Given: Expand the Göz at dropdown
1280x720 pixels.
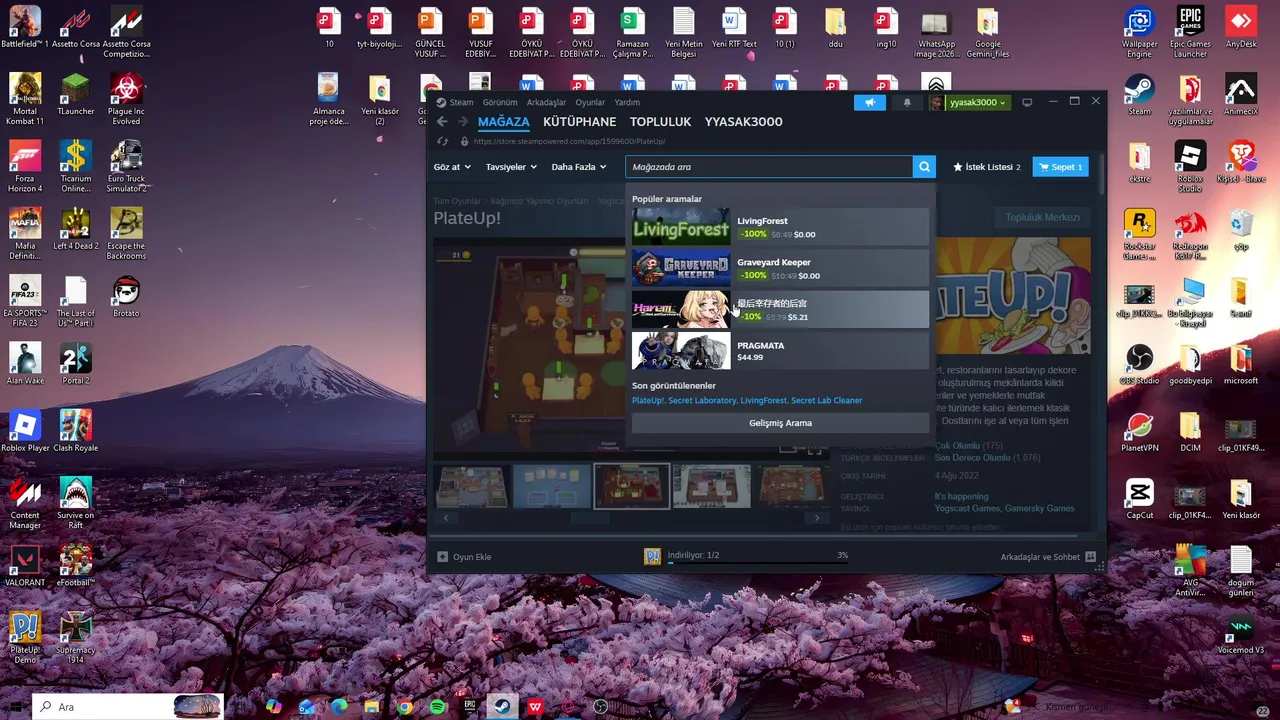Looking at the screenshot, I should pyautogui.click(x=452, y=167).
